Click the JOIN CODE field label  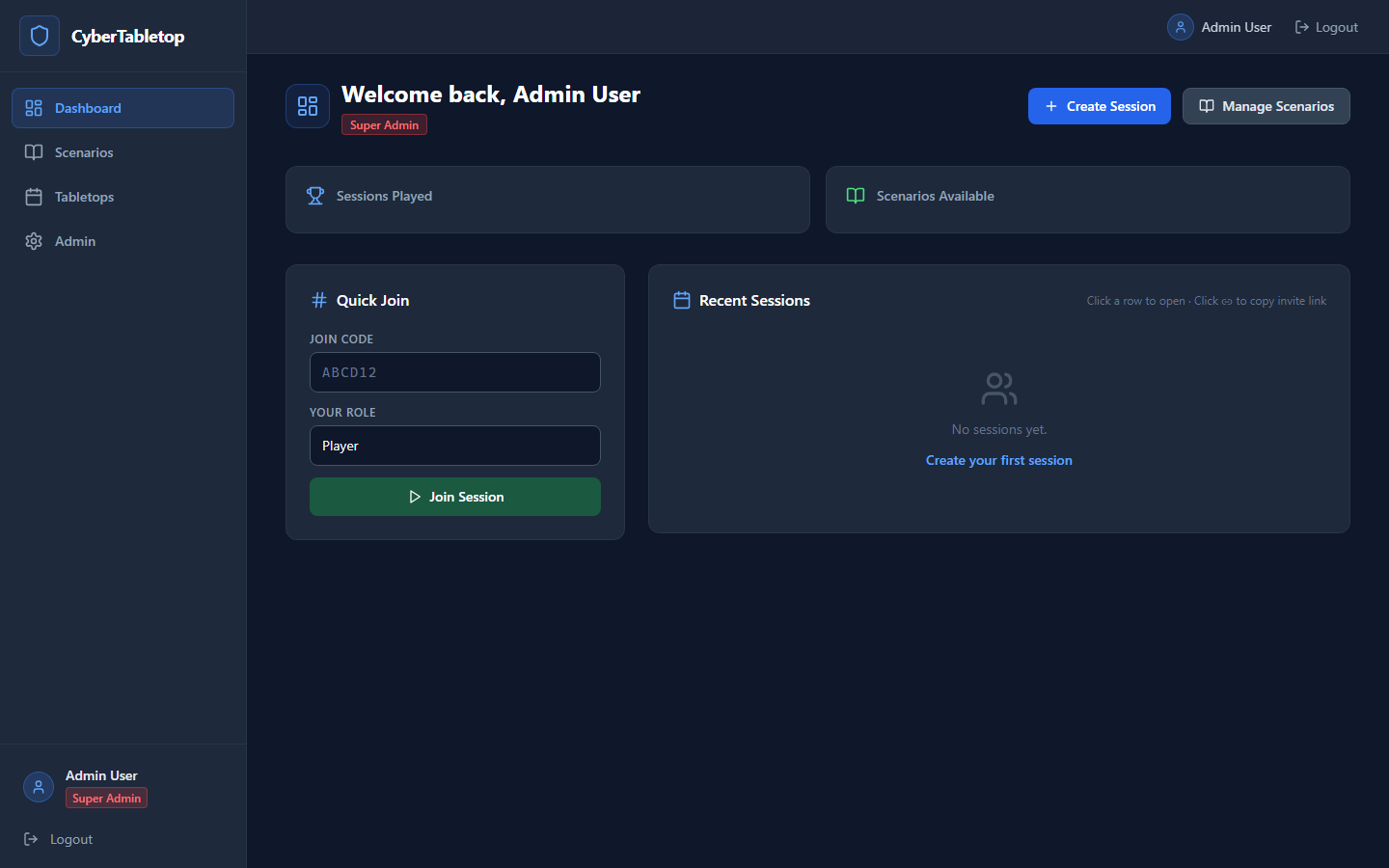point(341,339)
